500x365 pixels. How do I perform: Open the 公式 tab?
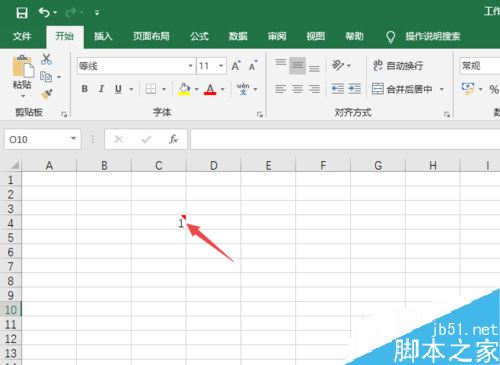199,36
